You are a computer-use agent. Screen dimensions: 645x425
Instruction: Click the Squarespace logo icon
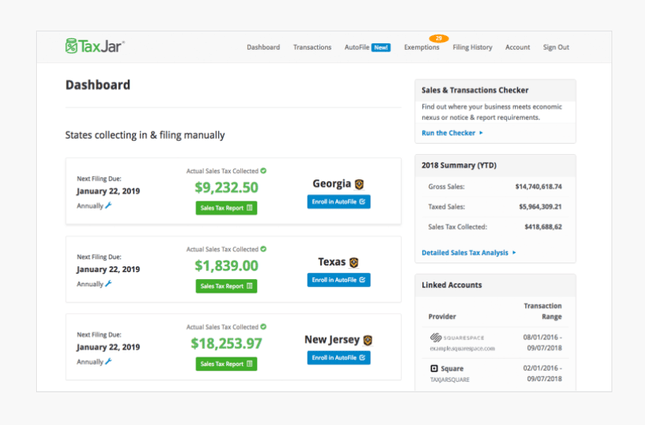pos(435,337)
